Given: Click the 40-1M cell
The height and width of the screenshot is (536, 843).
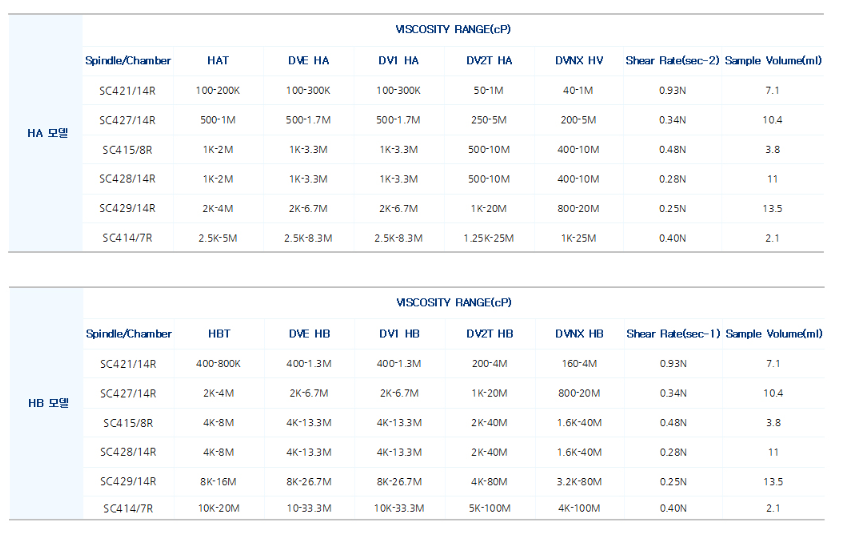Looking at the screenshot, I should click(579, 90).
